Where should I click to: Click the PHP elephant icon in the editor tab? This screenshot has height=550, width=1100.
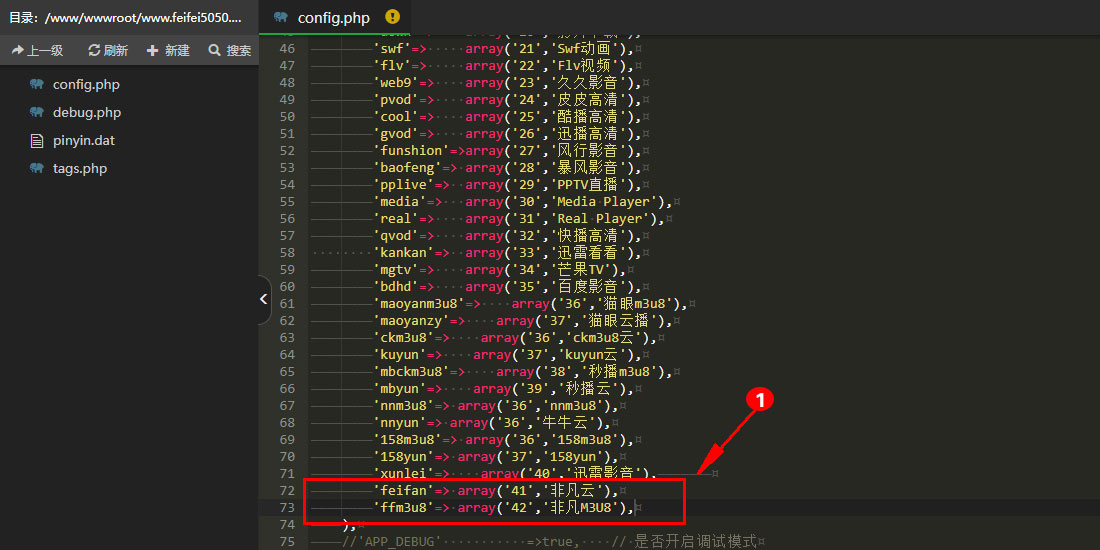tap(280, 17)
